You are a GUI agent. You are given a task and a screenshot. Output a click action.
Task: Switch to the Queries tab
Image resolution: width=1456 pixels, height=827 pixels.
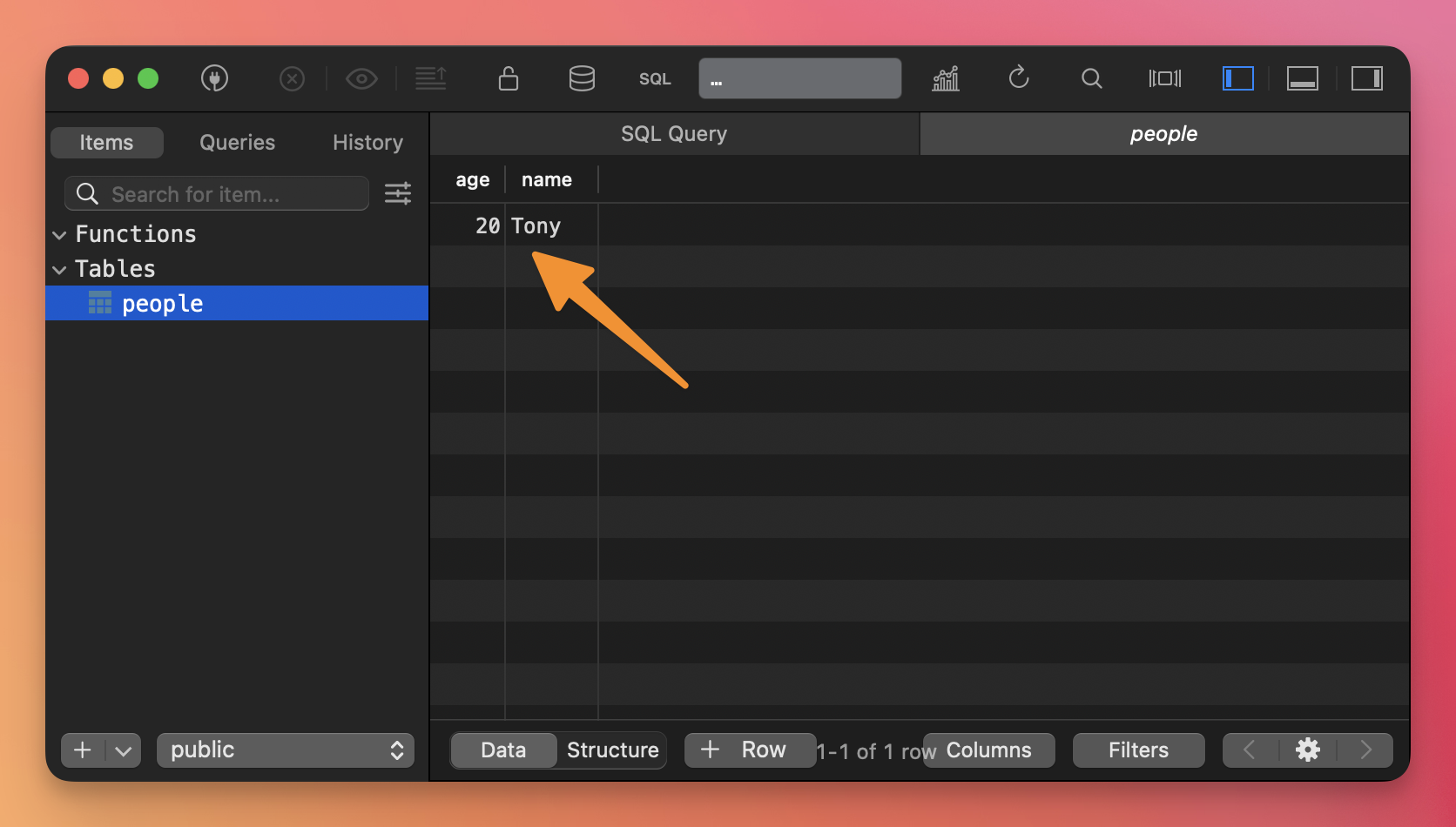(237, 143)
